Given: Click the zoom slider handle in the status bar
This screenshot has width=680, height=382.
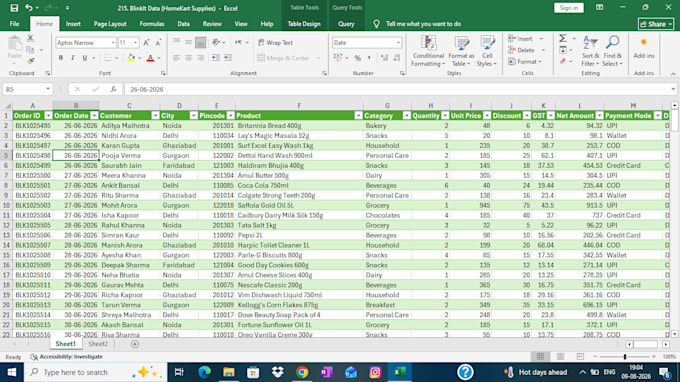Looking at the screenshot, I should click(625, 356).
